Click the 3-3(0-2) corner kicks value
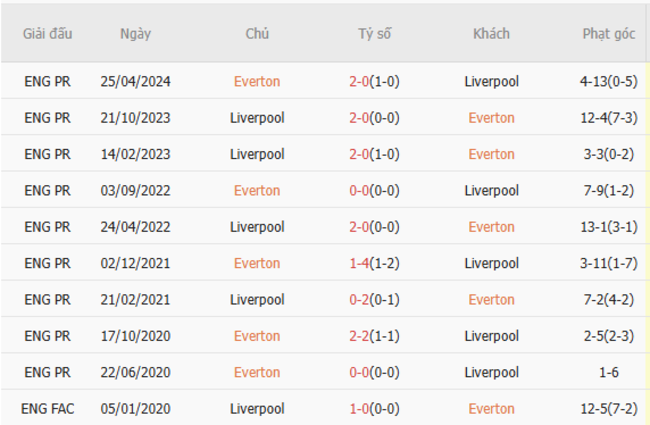Image resolution: width=650 pixels, height=425 pixels. (x=608, y=154)
